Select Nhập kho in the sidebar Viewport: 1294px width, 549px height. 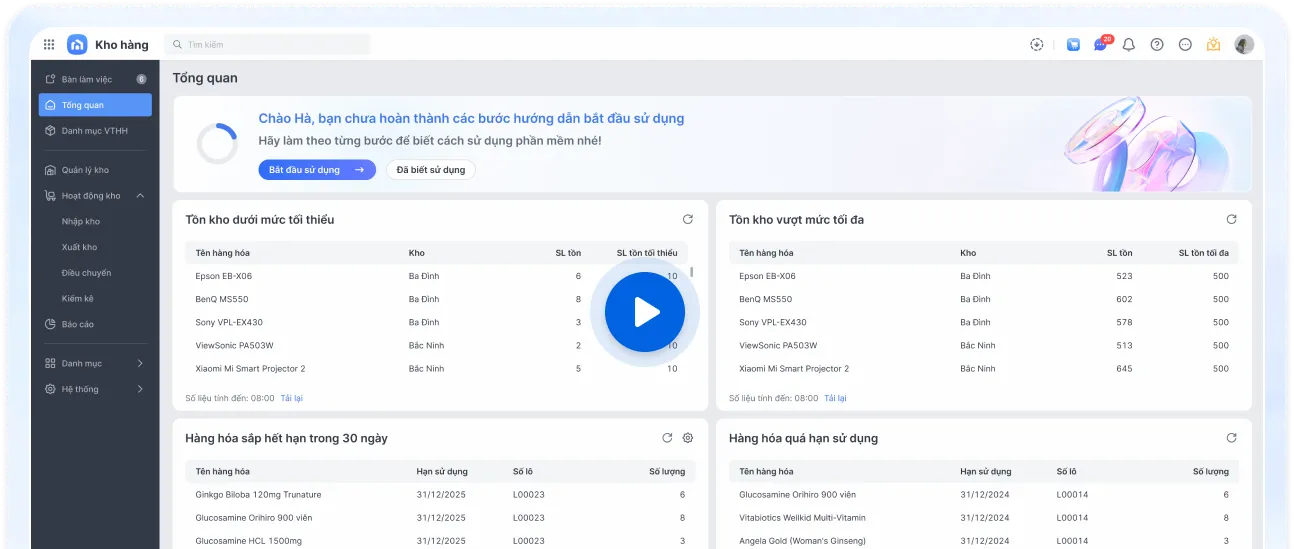point(81,222)
